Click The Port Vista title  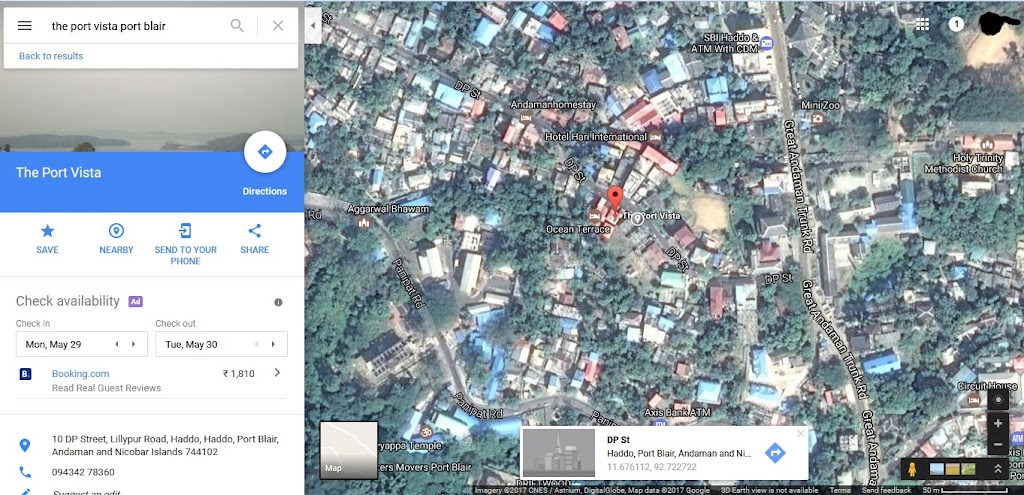coord(58,172)
